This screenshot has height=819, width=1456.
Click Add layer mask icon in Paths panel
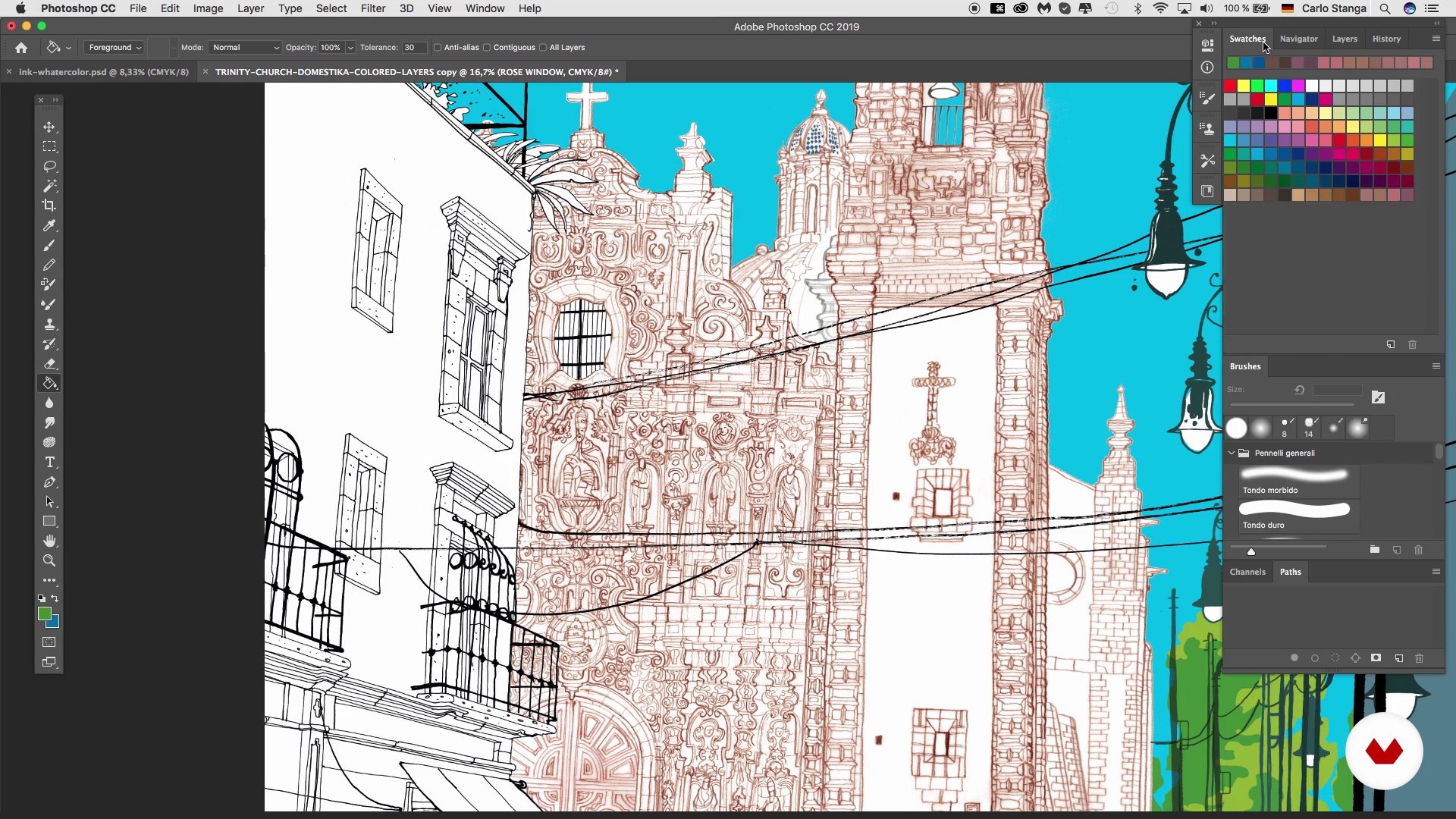point(1376,658)
